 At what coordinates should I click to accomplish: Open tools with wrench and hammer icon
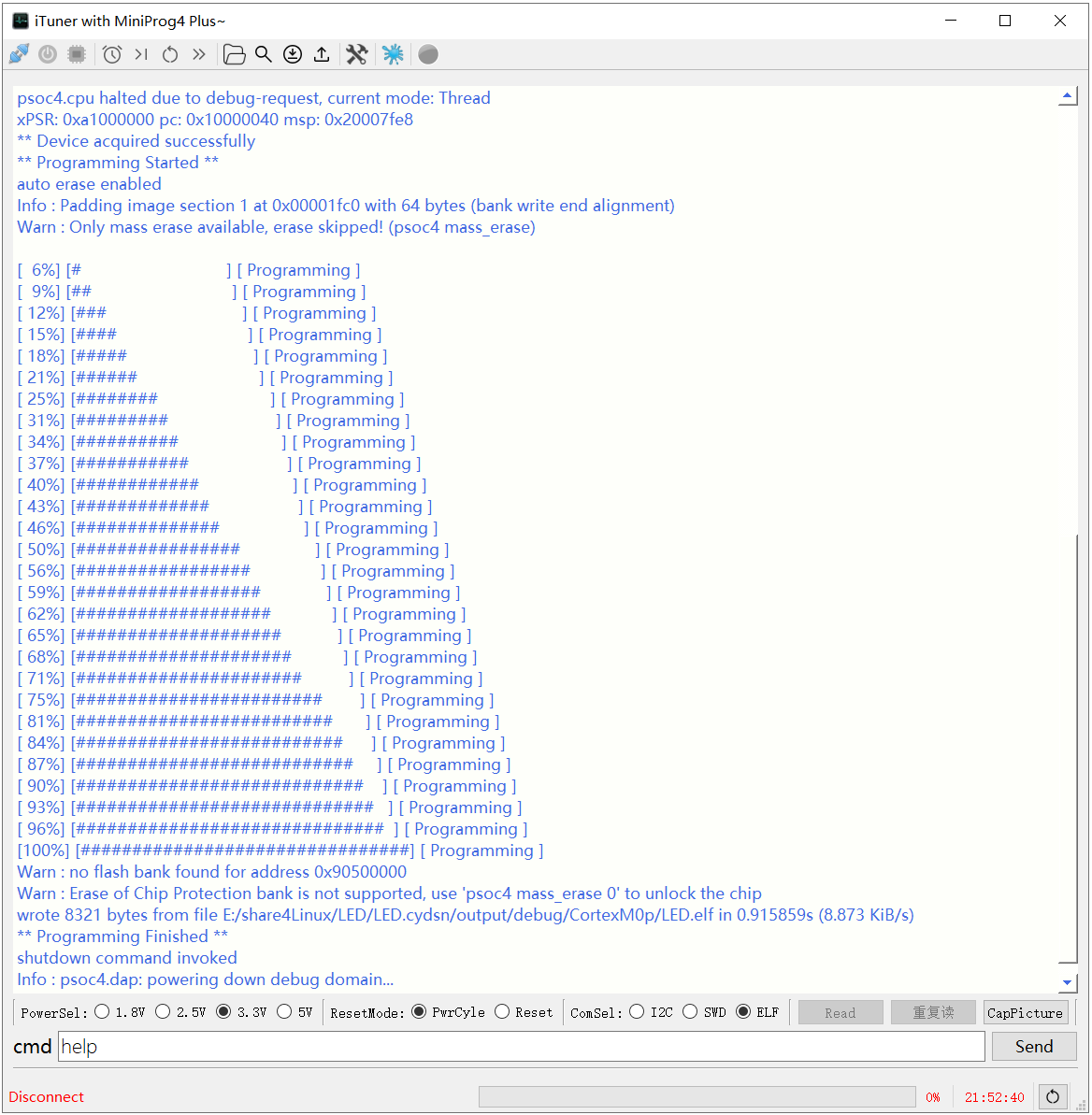point(357,54)
